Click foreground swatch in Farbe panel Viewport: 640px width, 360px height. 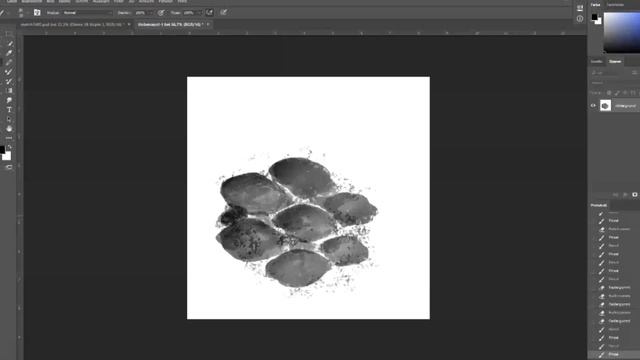pyautogui.click(x=594, y=17)
